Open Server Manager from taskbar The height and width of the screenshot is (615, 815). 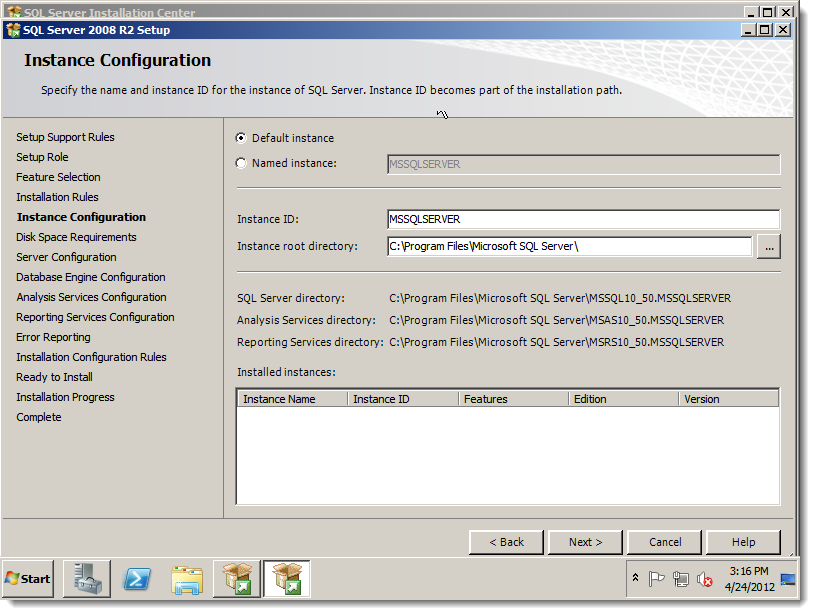click(87, 579)
